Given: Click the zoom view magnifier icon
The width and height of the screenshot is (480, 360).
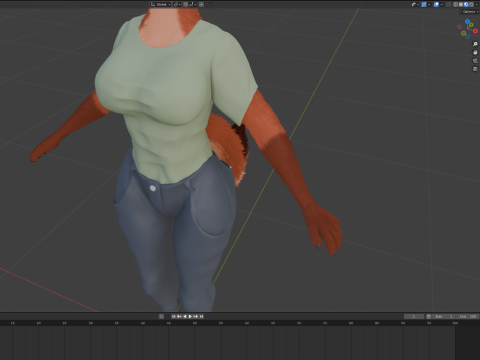Looking at the screenshot, I should [475, 44].
